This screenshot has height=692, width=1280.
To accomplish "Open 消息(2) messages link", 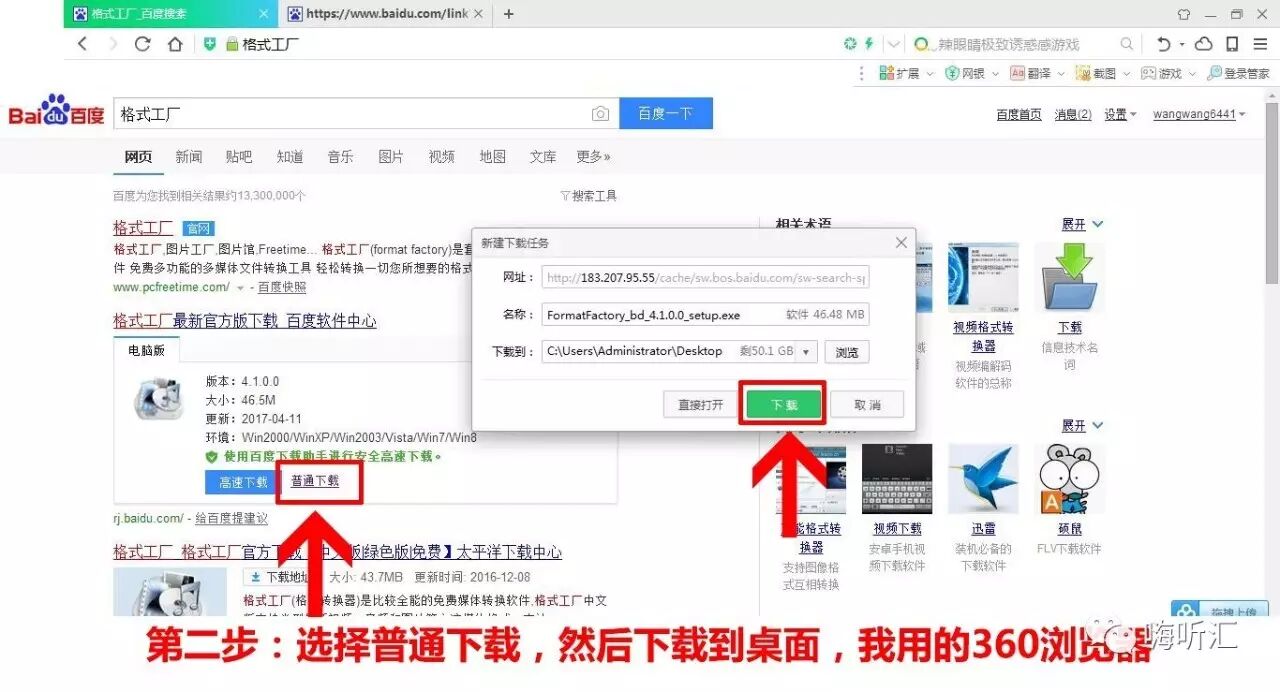I will 1073,115.
